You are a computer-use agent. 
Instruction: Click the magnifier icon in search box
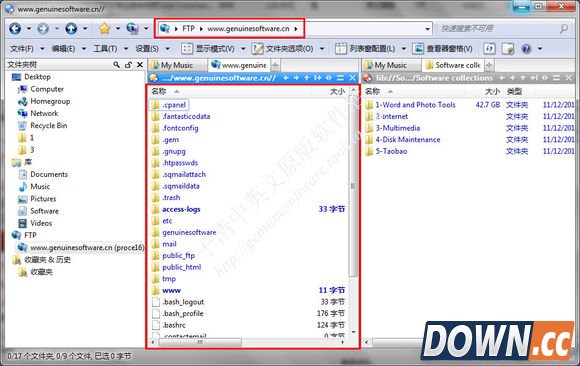point(564,28)
